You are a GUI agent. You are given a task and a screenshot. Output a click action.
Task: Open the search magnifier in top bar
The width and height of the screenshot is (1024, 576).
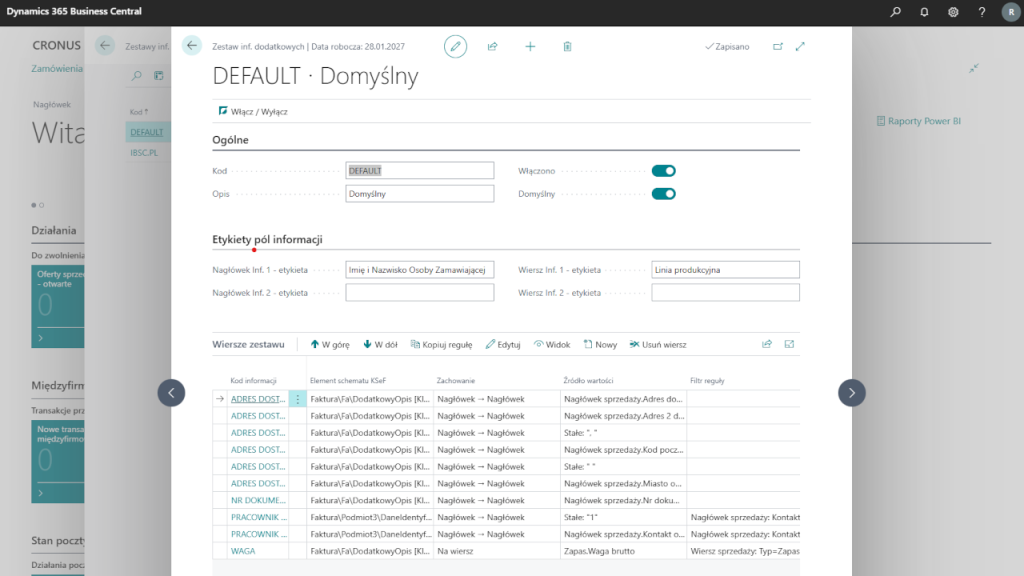895,12
